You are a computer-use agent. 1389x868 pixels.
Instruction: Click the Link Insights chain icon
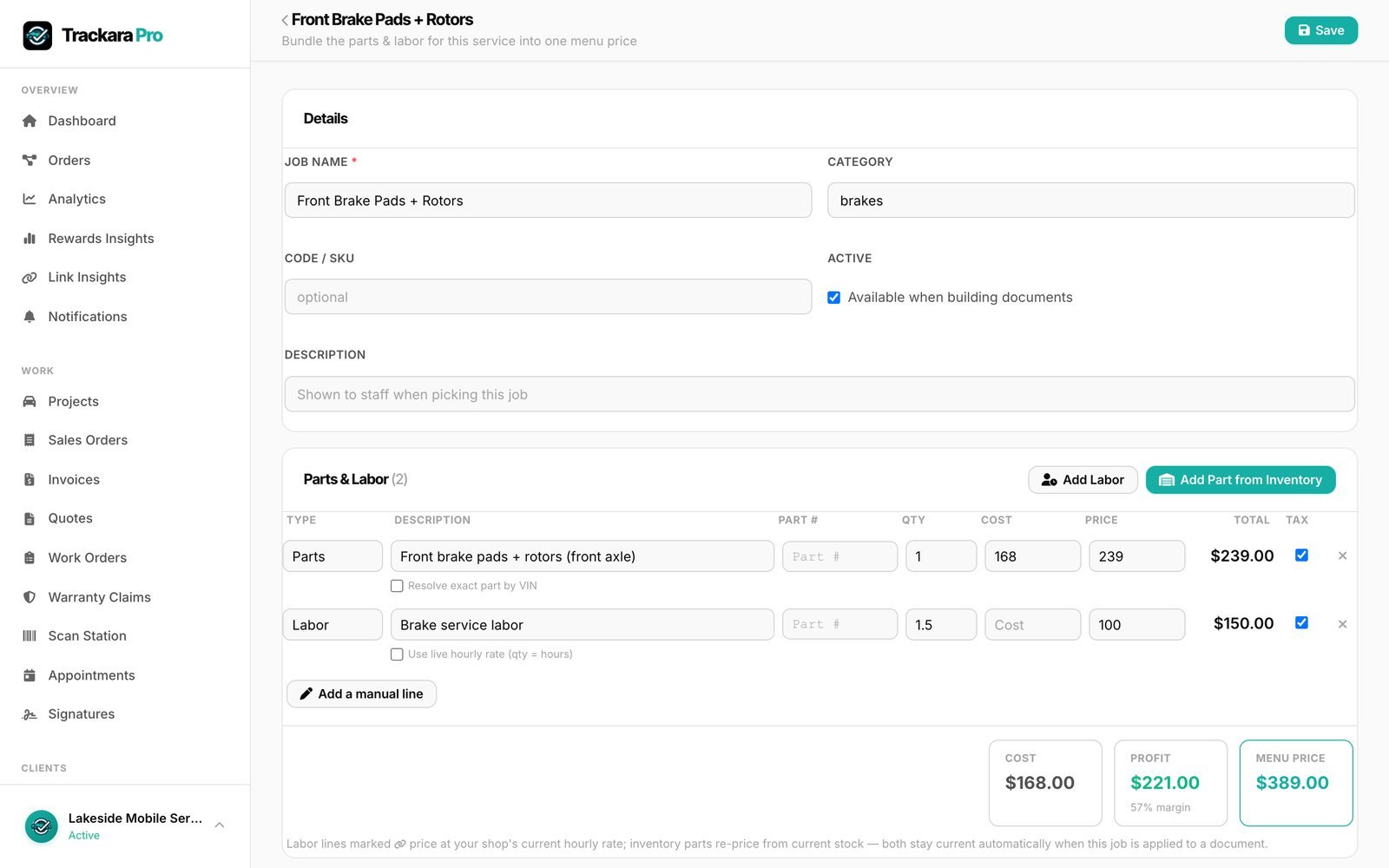pos(30,277)
